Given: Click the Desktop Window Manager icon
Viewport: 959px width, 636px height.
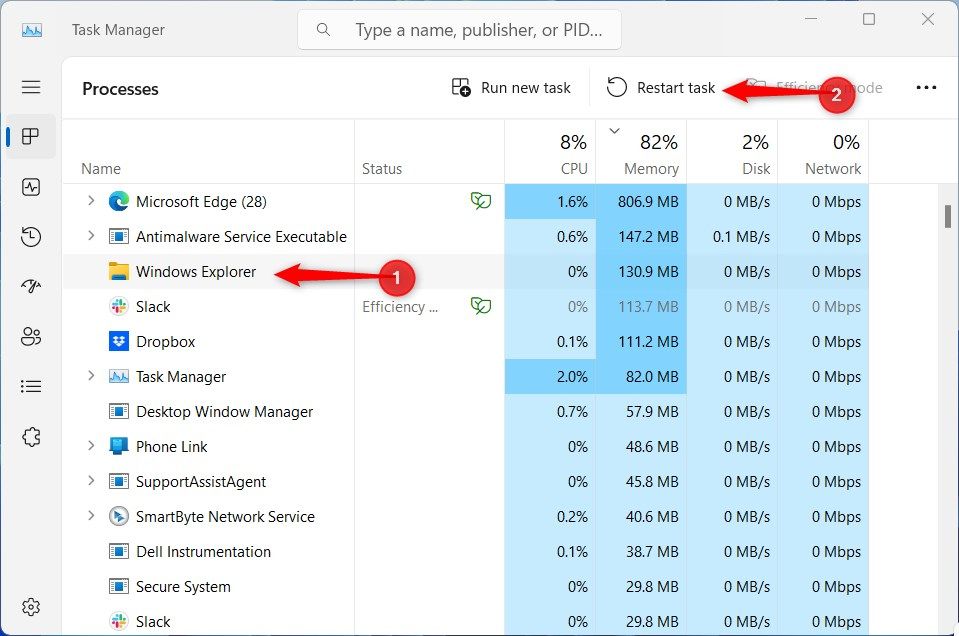Looking at the screenshot, I should pos(119,412).
